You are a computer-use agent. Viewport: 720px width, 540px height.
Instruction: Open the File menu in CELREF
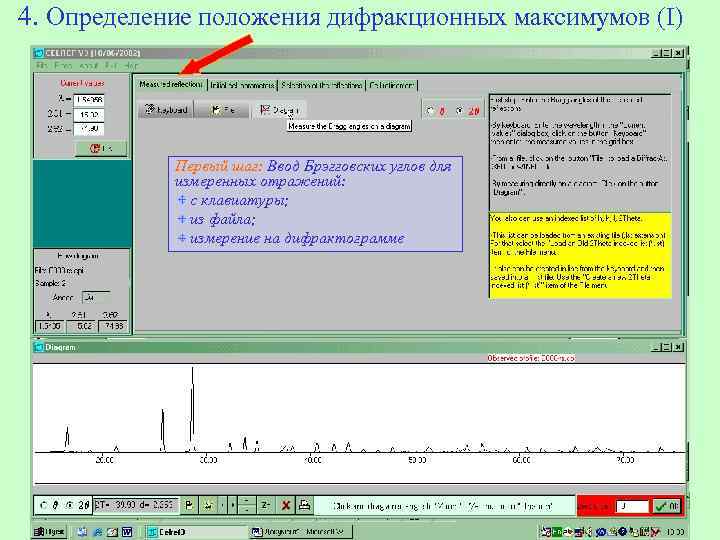point(41,66)
